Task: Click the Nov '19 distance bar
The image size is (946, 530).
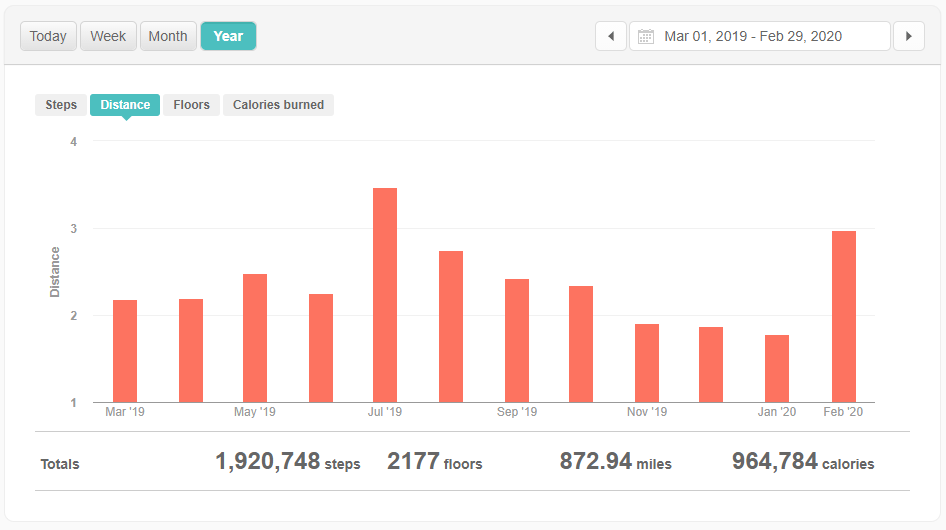Action: tap(647, 363)
